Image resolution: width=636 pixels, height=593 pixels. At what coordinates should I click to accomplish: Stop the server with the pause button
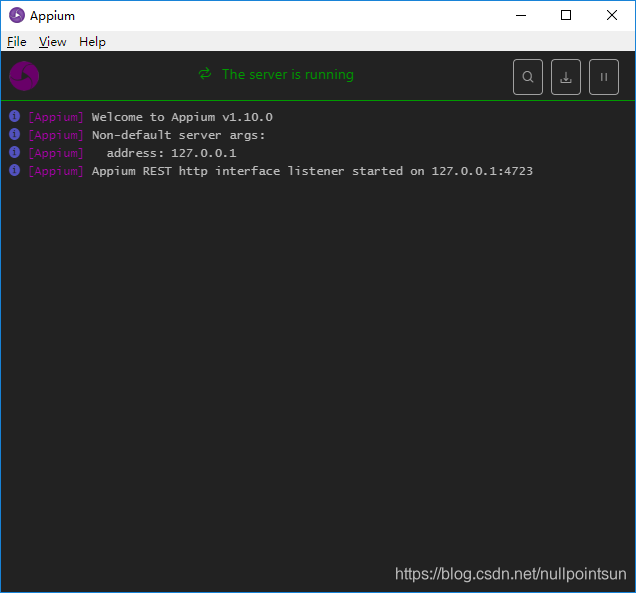pyautogui.click(x=604, y=77)
